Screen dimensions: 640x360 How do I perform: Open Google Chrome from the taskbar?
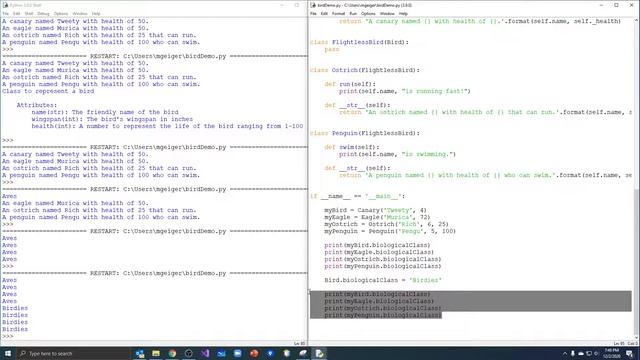[172, 353]
